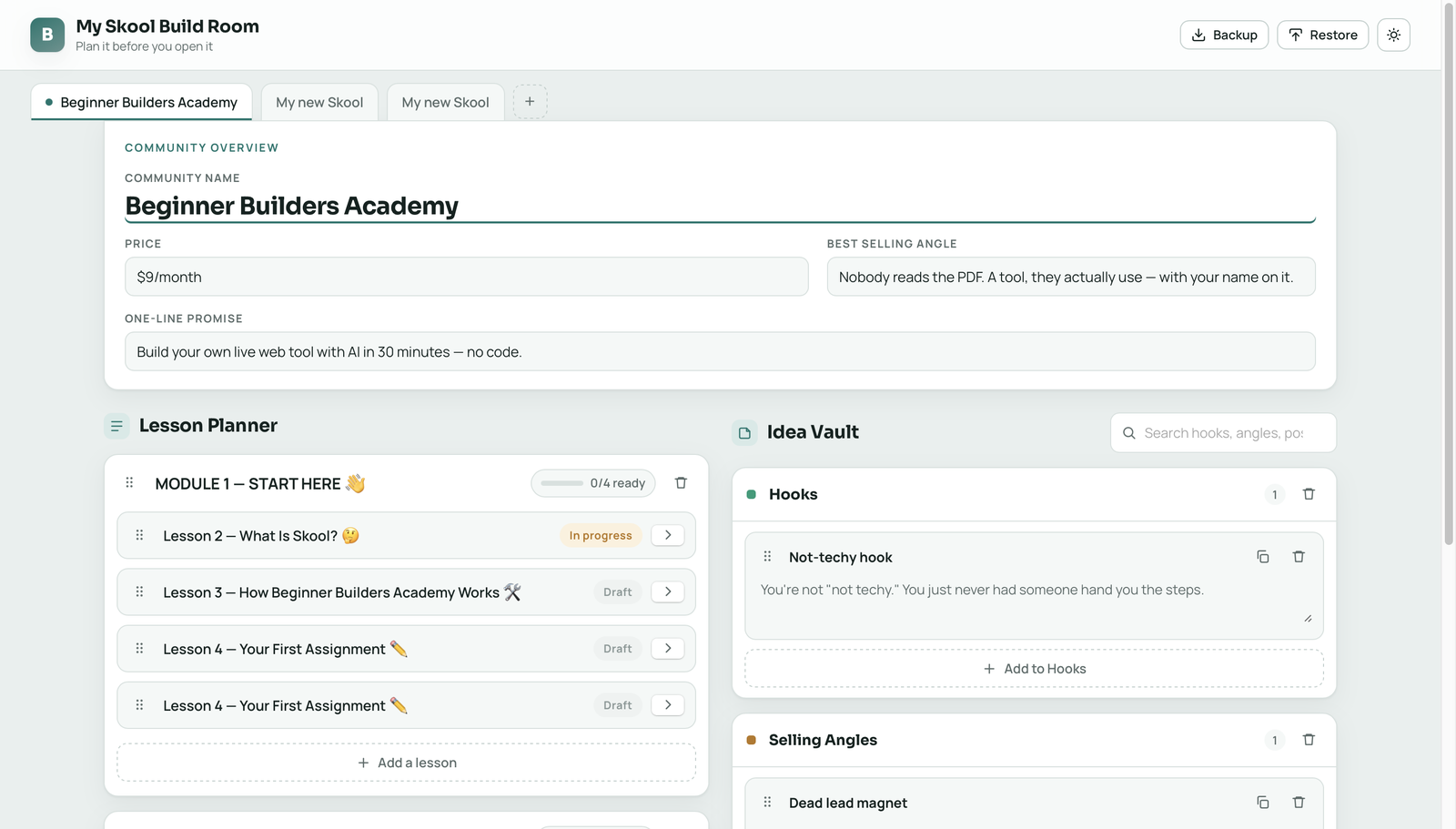1456x829 pixels.
Task: Click the Dead lead magnet title
Action: pyautogui.click(x=848, y=803)
